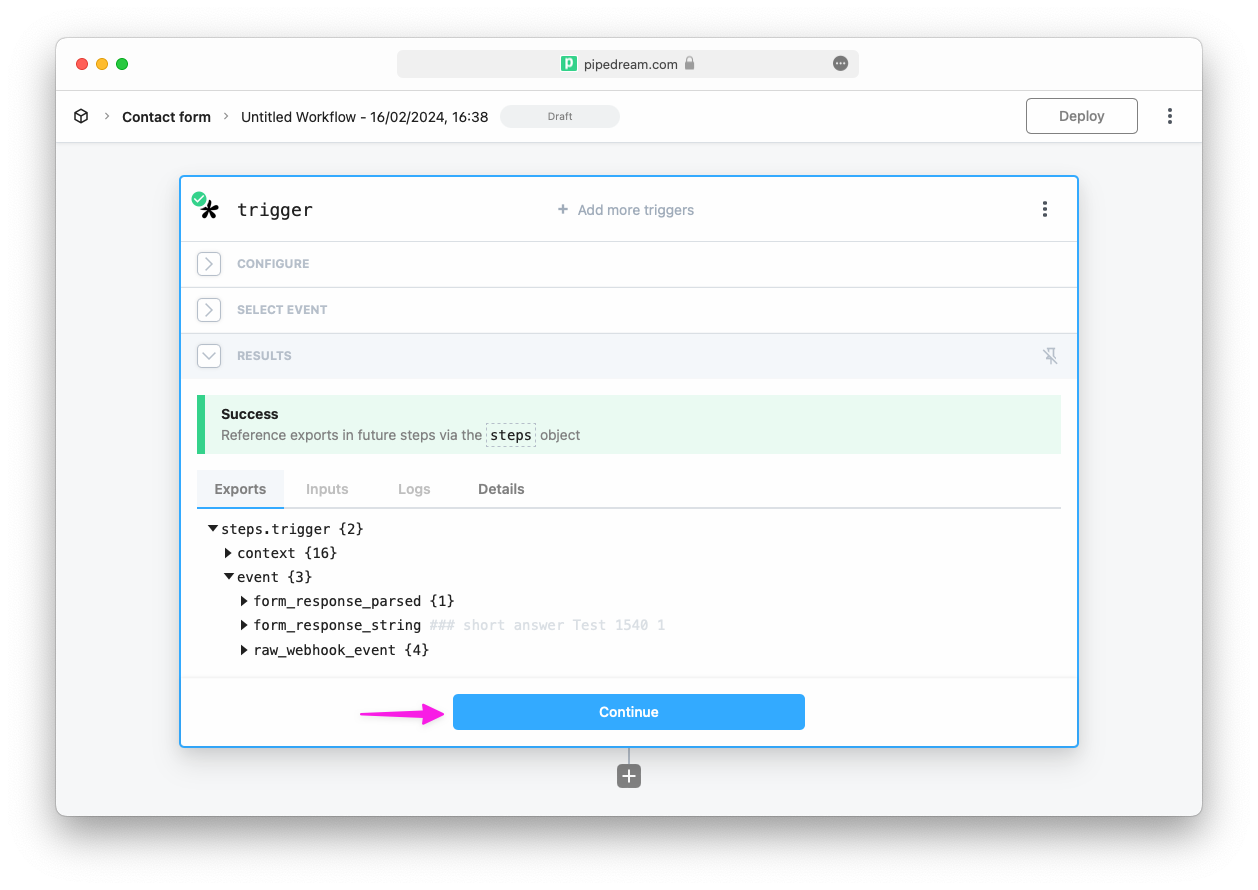Image resolution: width=1258 pixels, height=890 pixels.
Task: Click the Pipedream favicon in address bar
Action: coord(569,63)
